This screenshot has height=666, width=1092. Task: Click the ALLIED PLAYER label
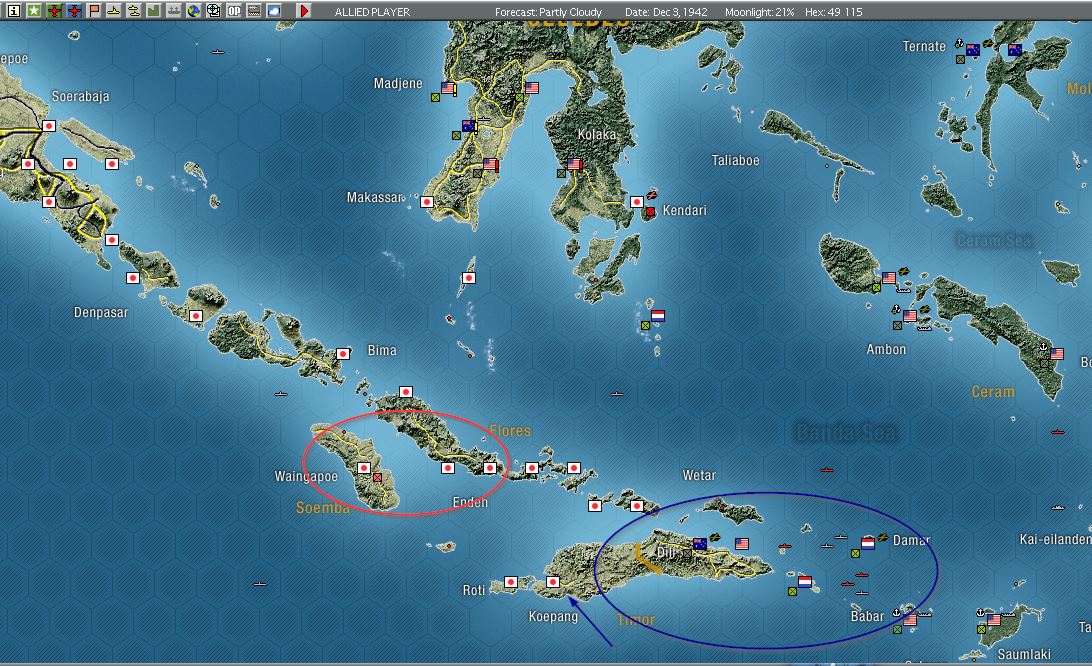point(372,12)
